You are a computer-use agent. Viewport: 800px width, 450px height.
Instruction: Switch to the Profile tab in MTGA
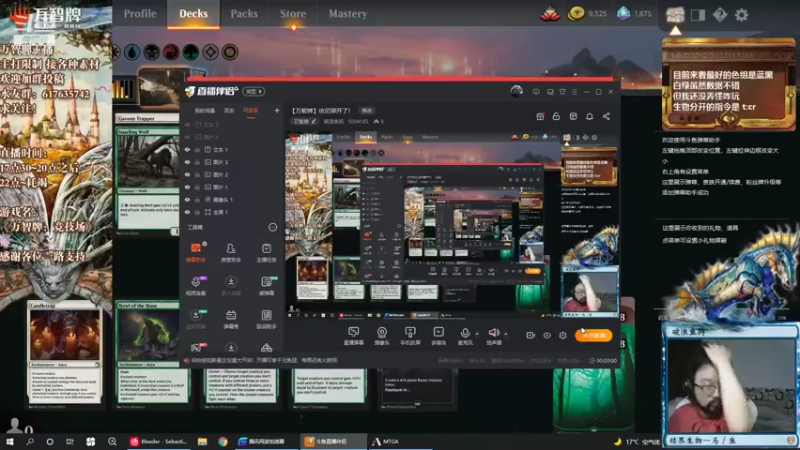140,14
